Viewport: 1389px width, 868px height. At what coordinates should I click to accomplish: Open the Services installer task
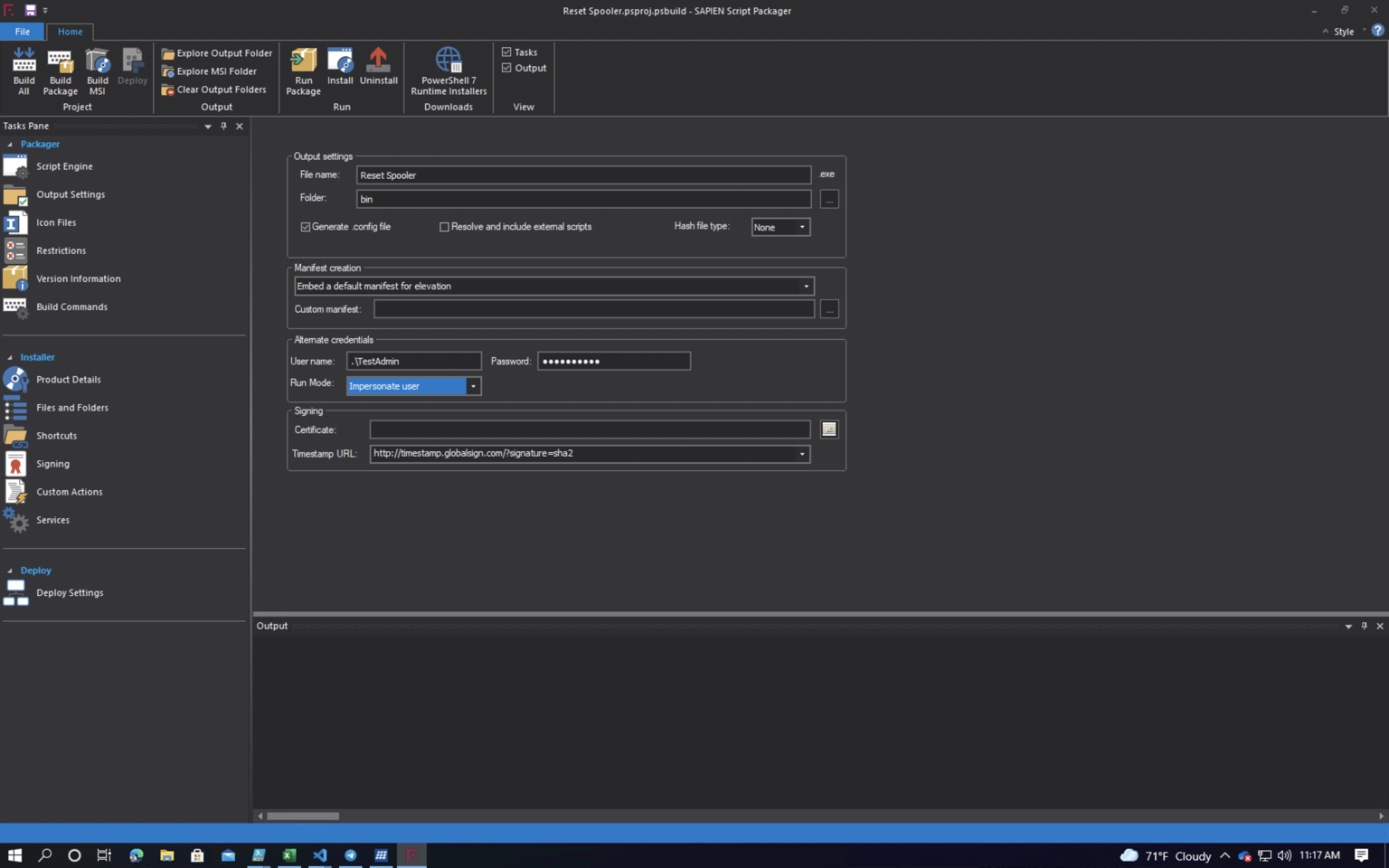point(52,520)
